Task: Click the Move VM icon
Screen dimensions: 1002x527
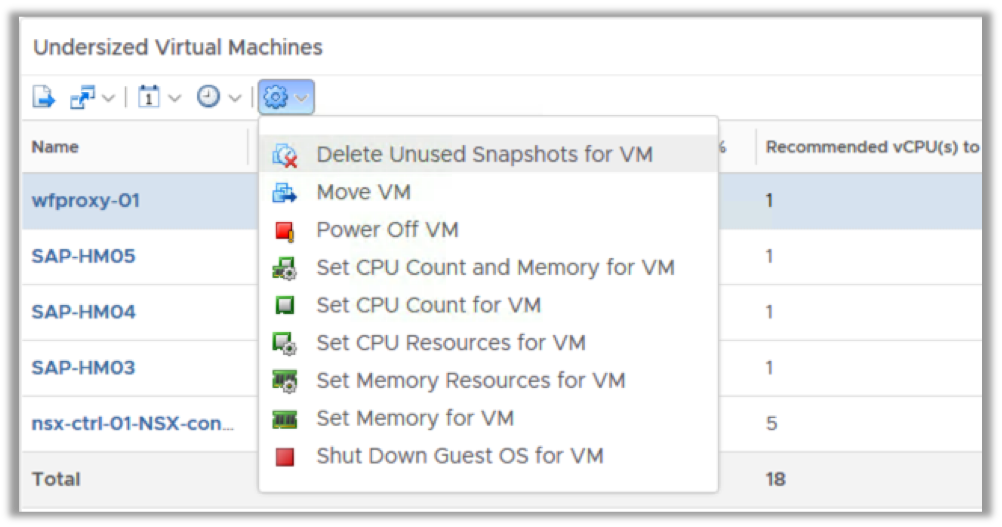Action: click(x=285, y=193)
